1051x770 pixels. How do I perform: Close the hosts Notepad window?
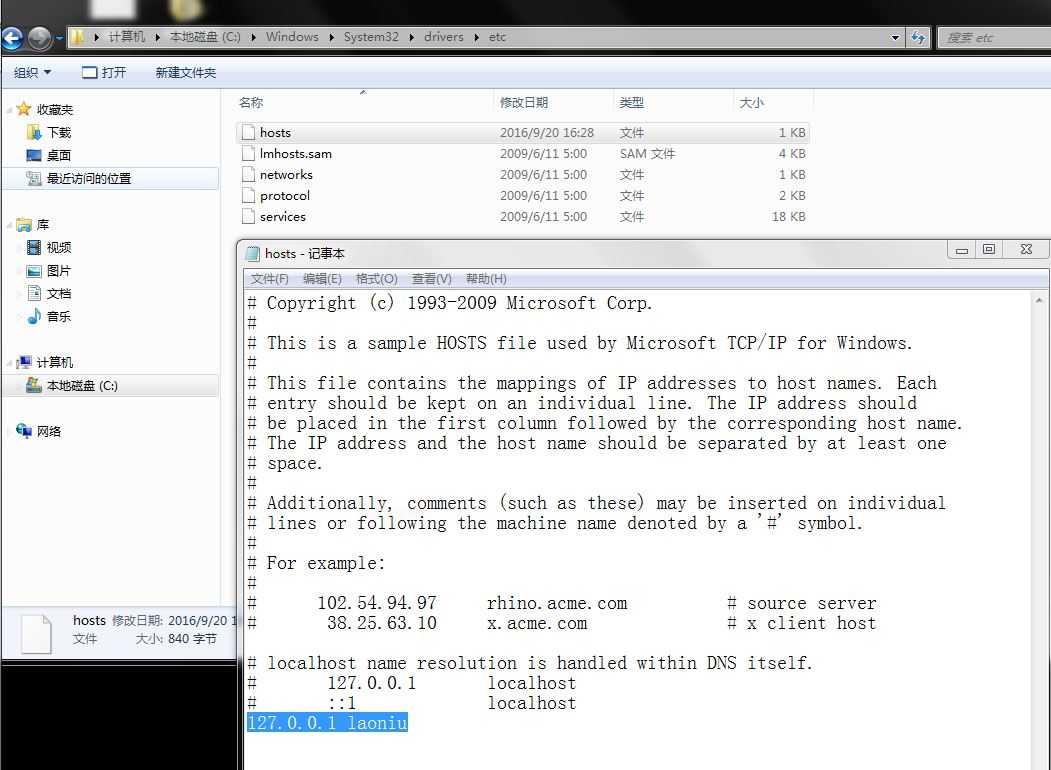1026,249
